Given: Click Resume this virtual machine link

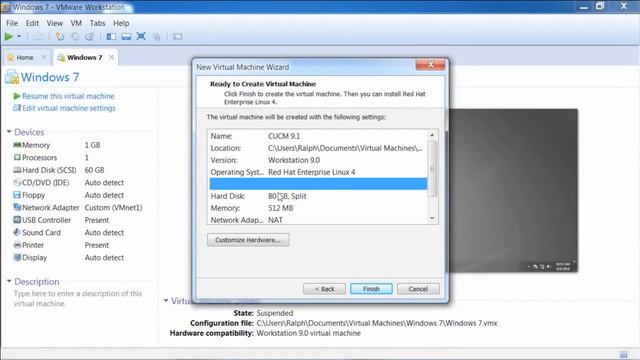Looking at the screenshot, I should (x=68, y=96).
